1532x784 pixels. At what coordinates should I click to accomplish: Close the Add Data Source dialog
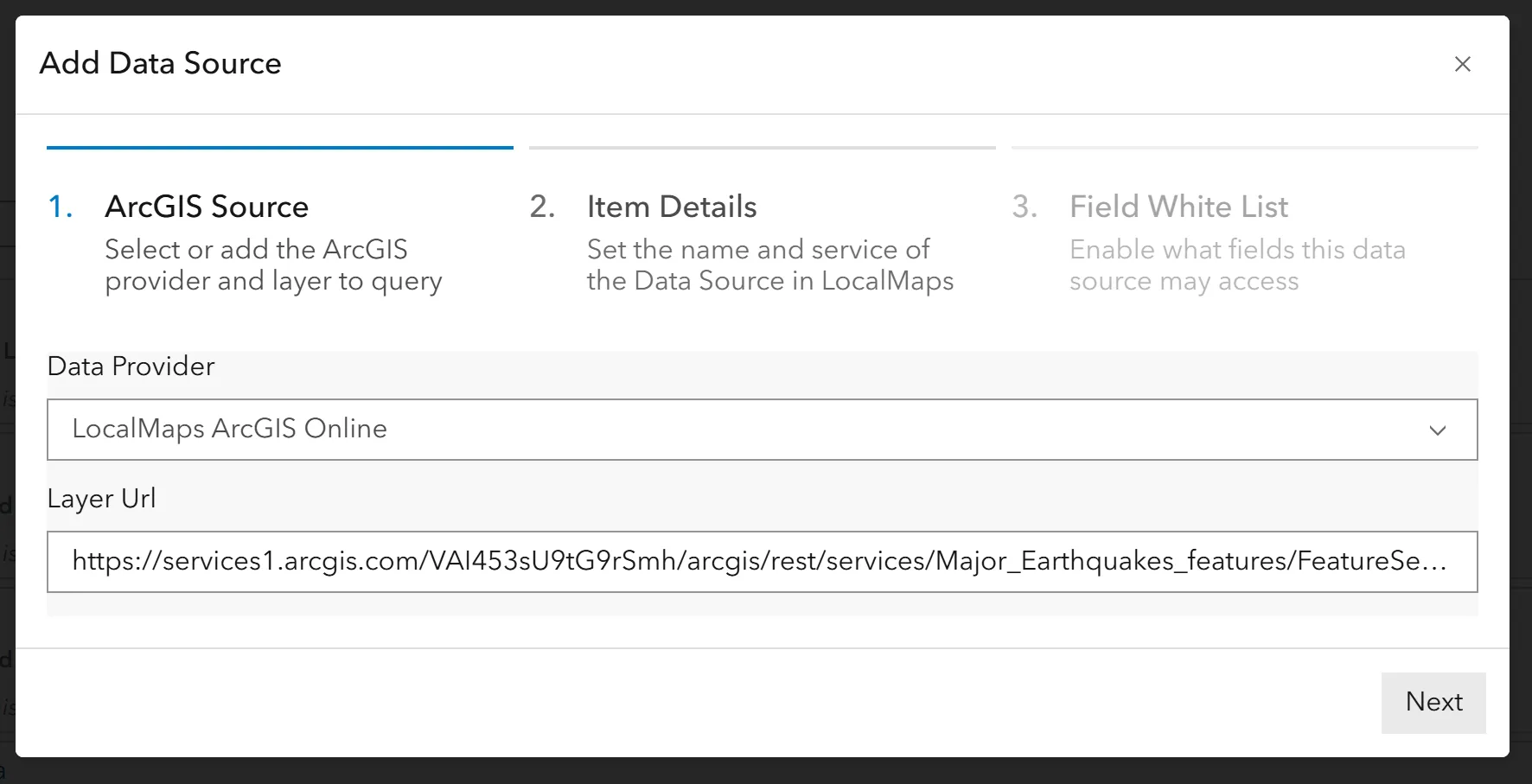pyautogui.click(x=1462, y=64)
